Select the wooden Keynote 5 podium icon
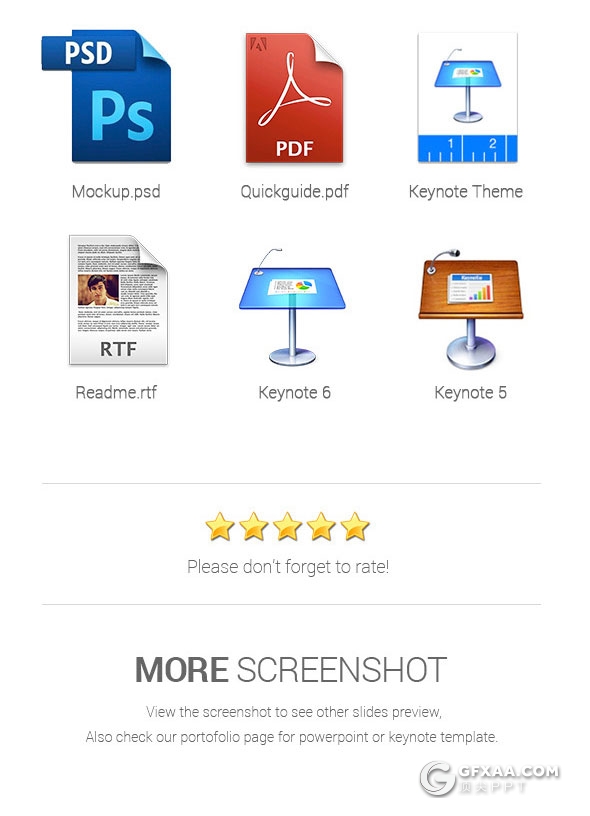This screenshot has height=816, width=590. pos(471,309)
